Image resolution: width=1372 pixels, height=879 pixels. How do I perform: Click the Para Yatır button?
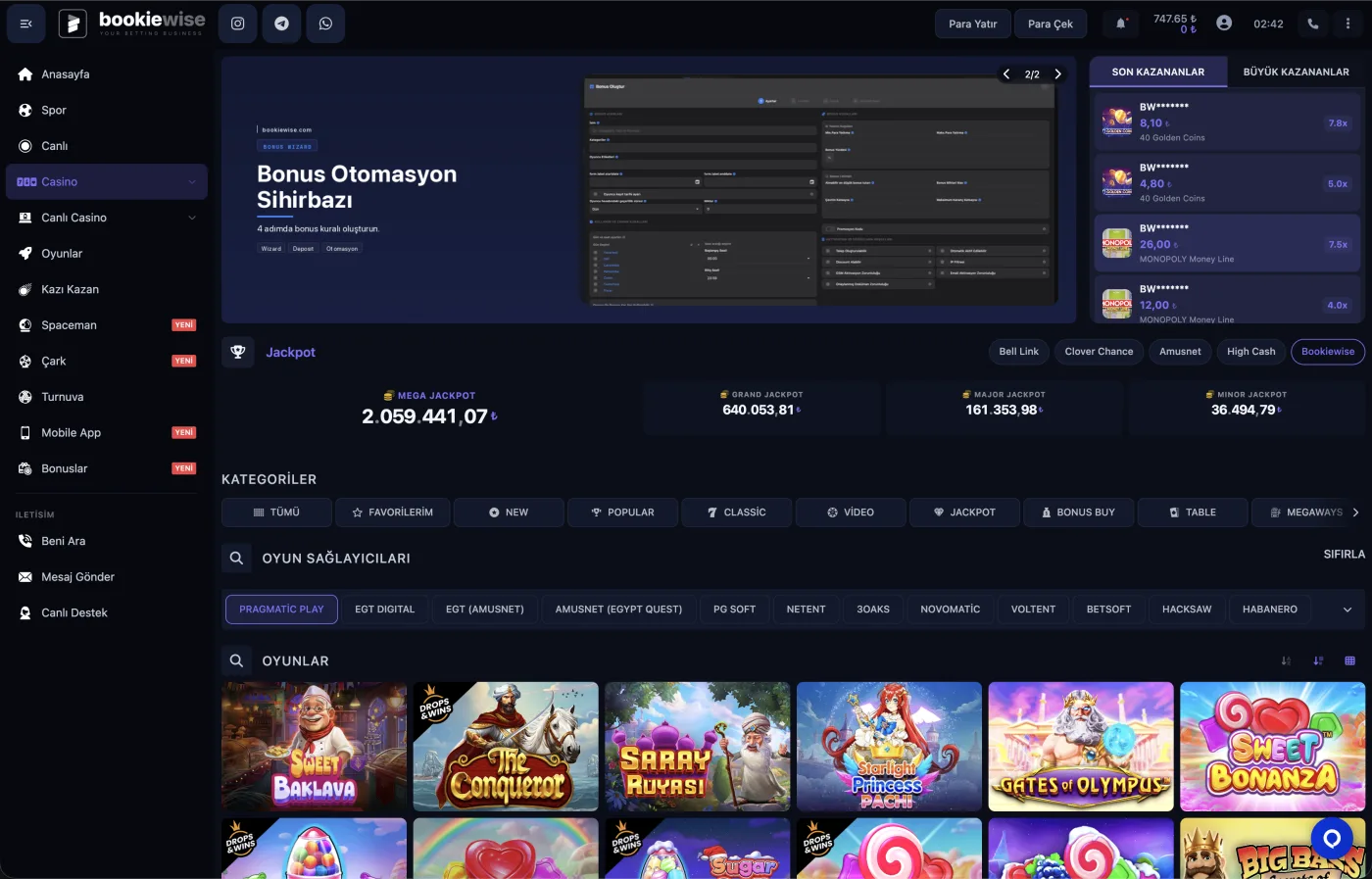(972, 23)
